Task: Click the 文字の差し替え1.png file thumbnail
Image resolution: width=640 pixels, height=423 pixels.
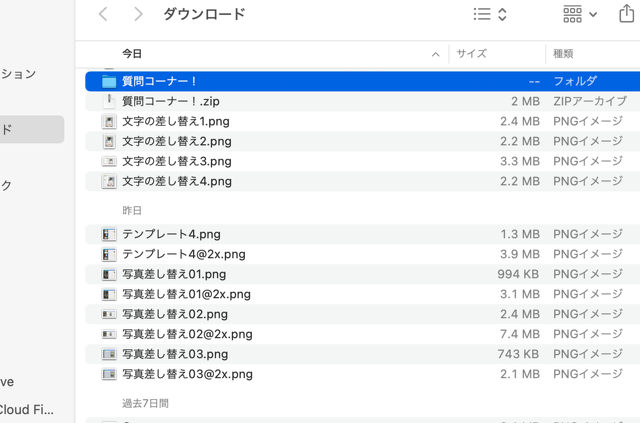Action: point(109,121)
